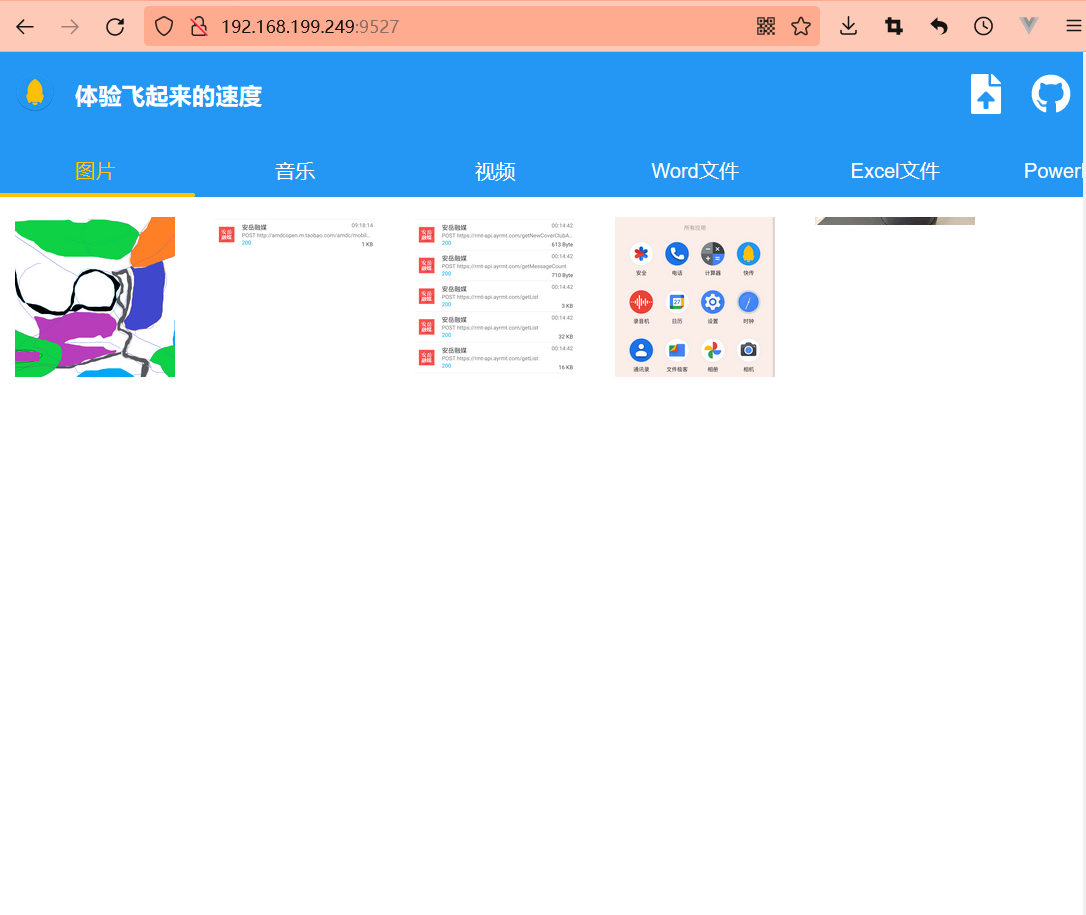Screen dimensions: 1086x915
Task: Open the Word文件 tab
Action: tap(695, 171)
